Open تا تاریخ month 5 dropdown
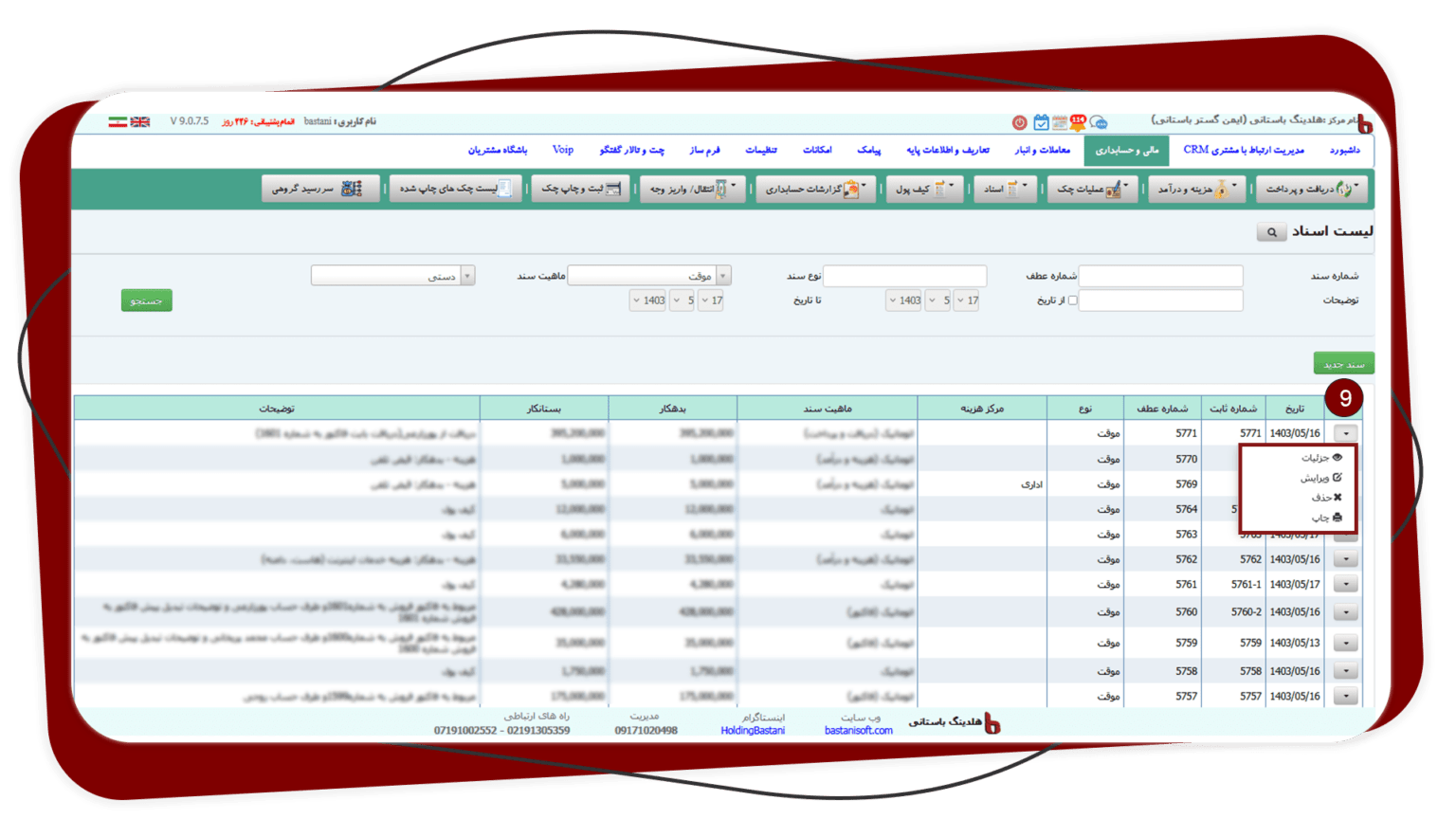The height and width of the screenshot is (819, 1456). [682, 300]
